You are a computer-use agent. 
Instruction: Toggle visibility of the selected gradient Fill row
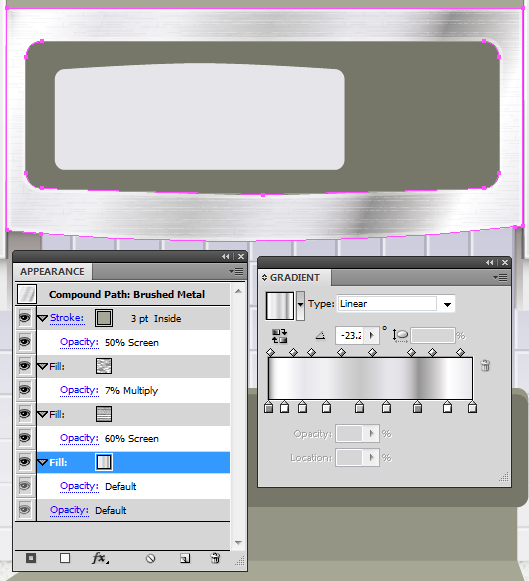[x=24, y=462]
